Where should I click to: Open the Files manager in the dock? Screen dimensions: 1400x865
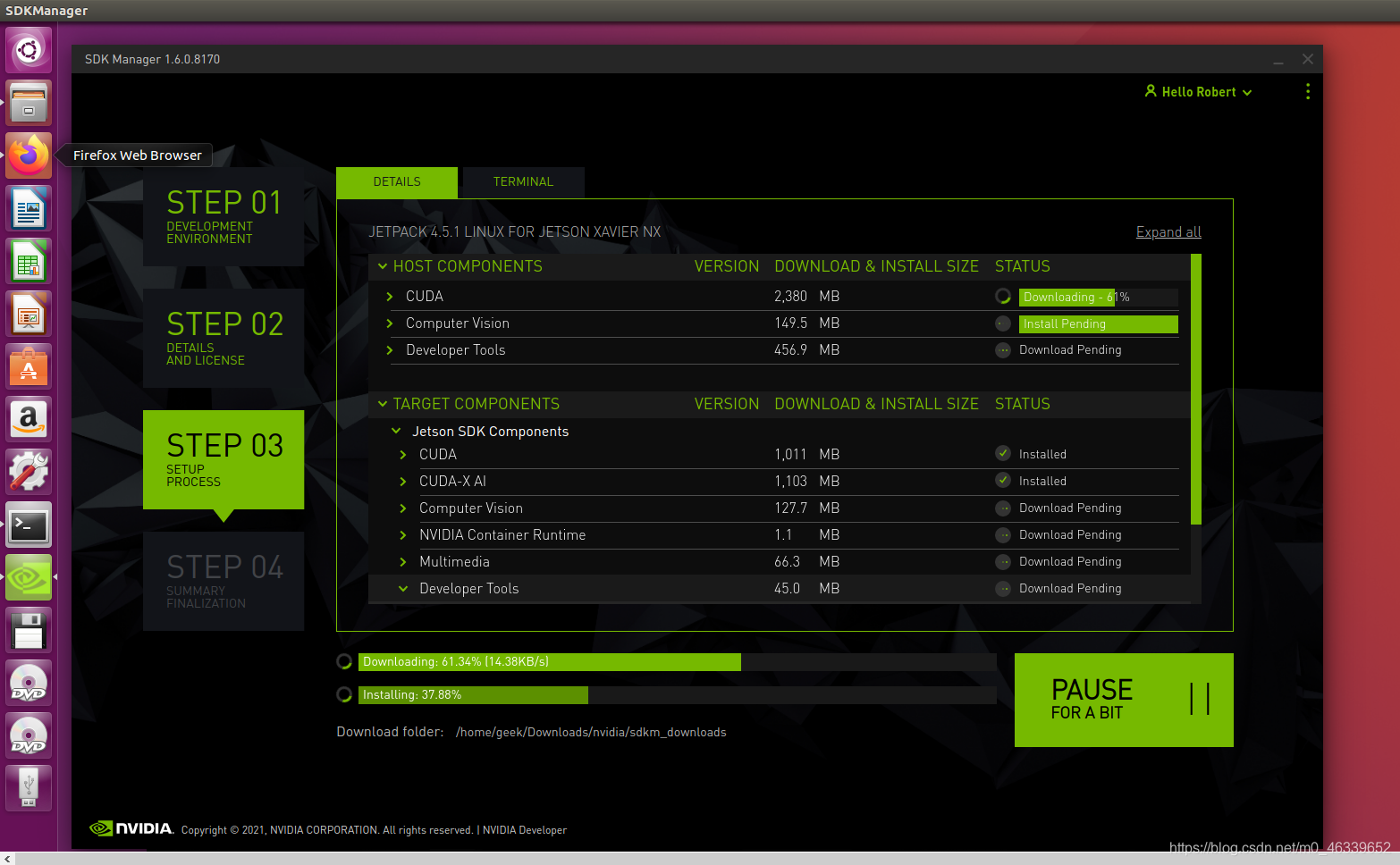pos(29,103)
